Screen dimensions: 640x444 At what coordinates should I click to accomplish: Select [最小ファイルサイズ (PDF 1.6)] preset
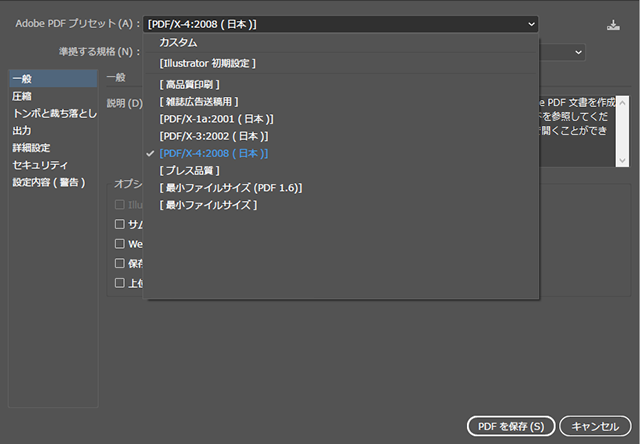341,188
